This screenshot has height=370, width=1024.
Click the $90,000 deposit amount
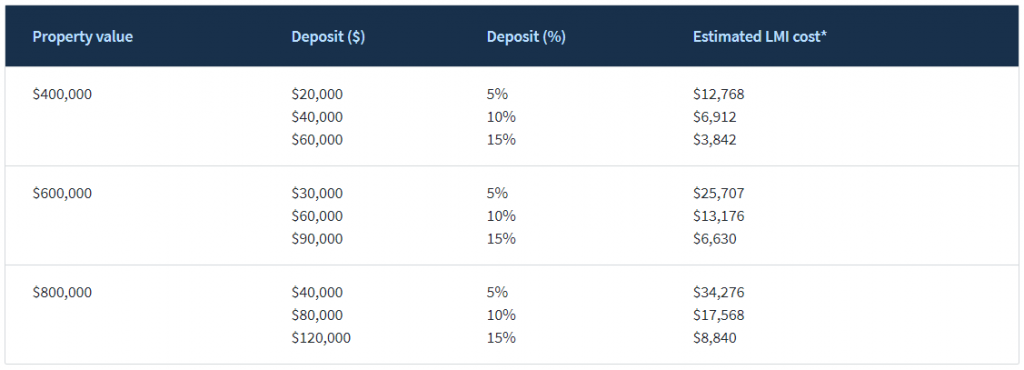click(317, 239)
